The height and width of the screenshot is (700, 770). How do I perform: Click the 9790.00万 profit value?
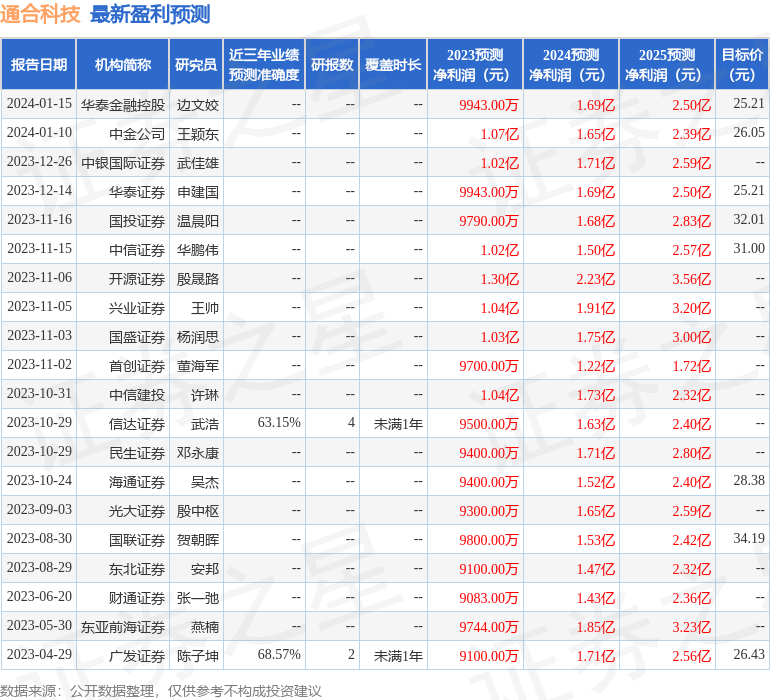(489, 221)
